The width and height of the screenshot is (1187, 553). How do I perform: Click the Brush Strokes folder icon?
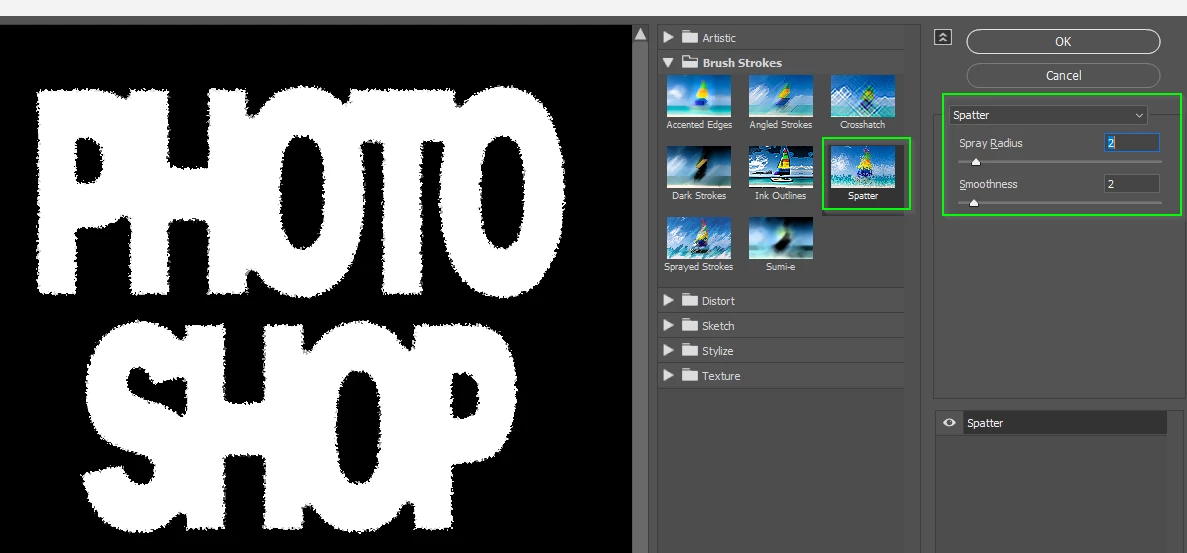point(689,62)
